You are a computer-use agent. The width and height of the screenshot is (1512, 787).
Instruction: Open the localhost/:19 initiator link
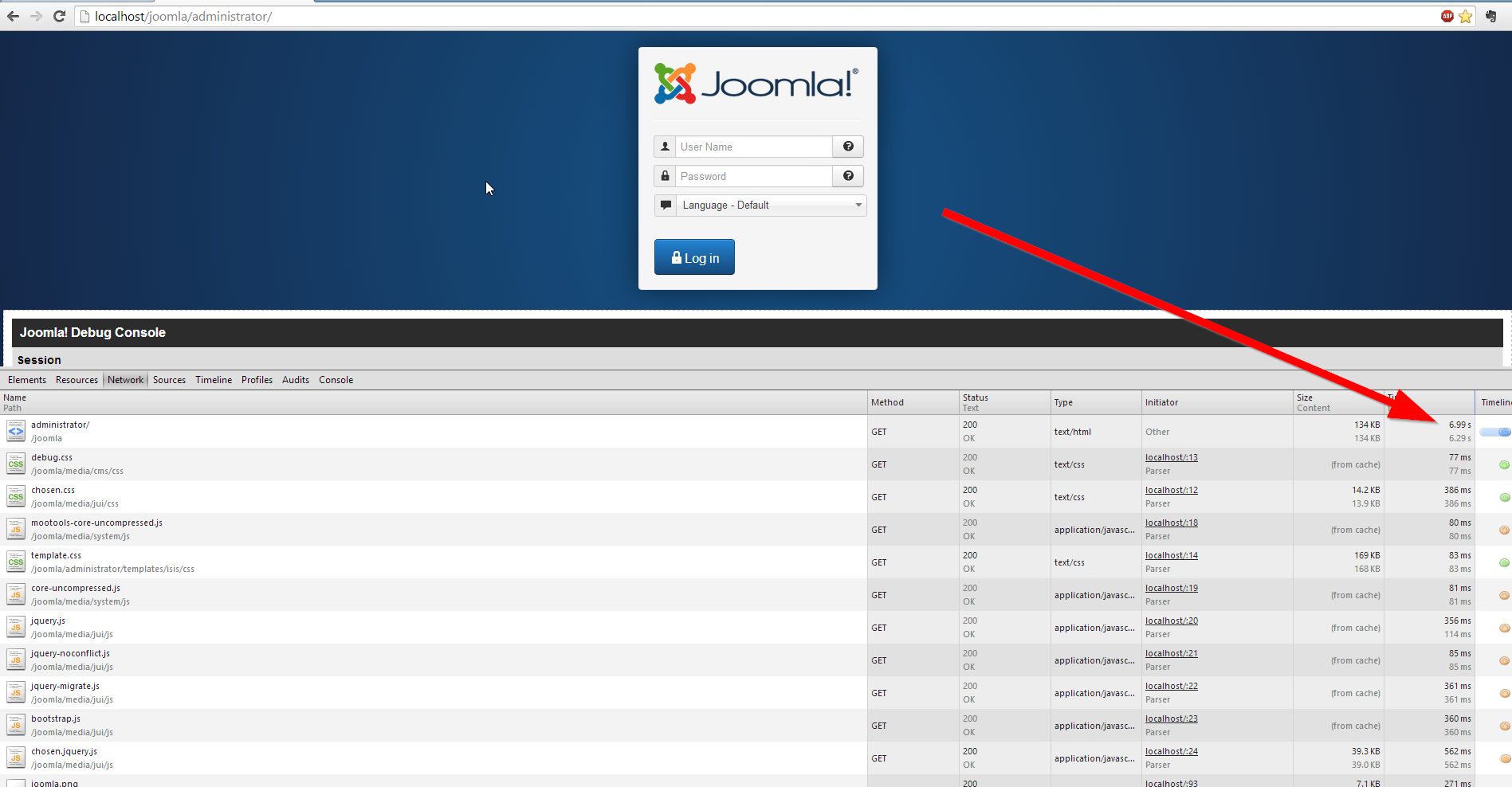tap(1172, 588)
